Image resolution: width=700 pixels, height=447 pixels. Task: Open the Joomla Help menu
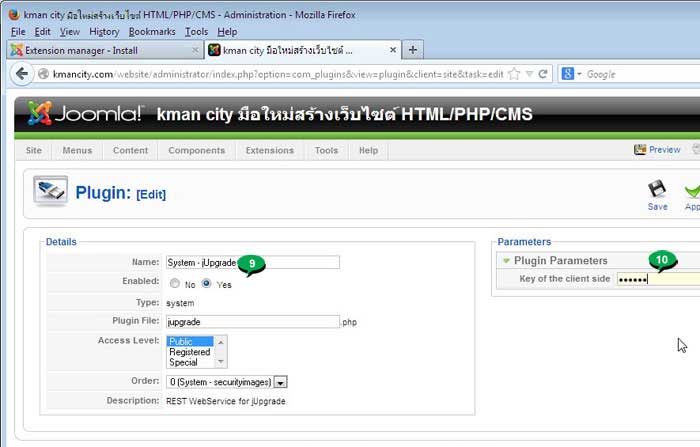click(368, 150)
